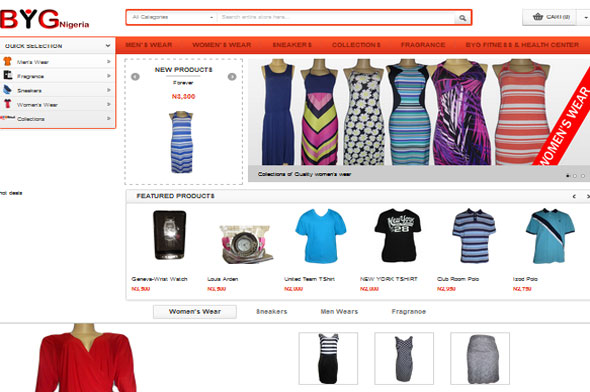Switch to the Sneakers tab
590x392 pixels.
click(x=272, y=312)
